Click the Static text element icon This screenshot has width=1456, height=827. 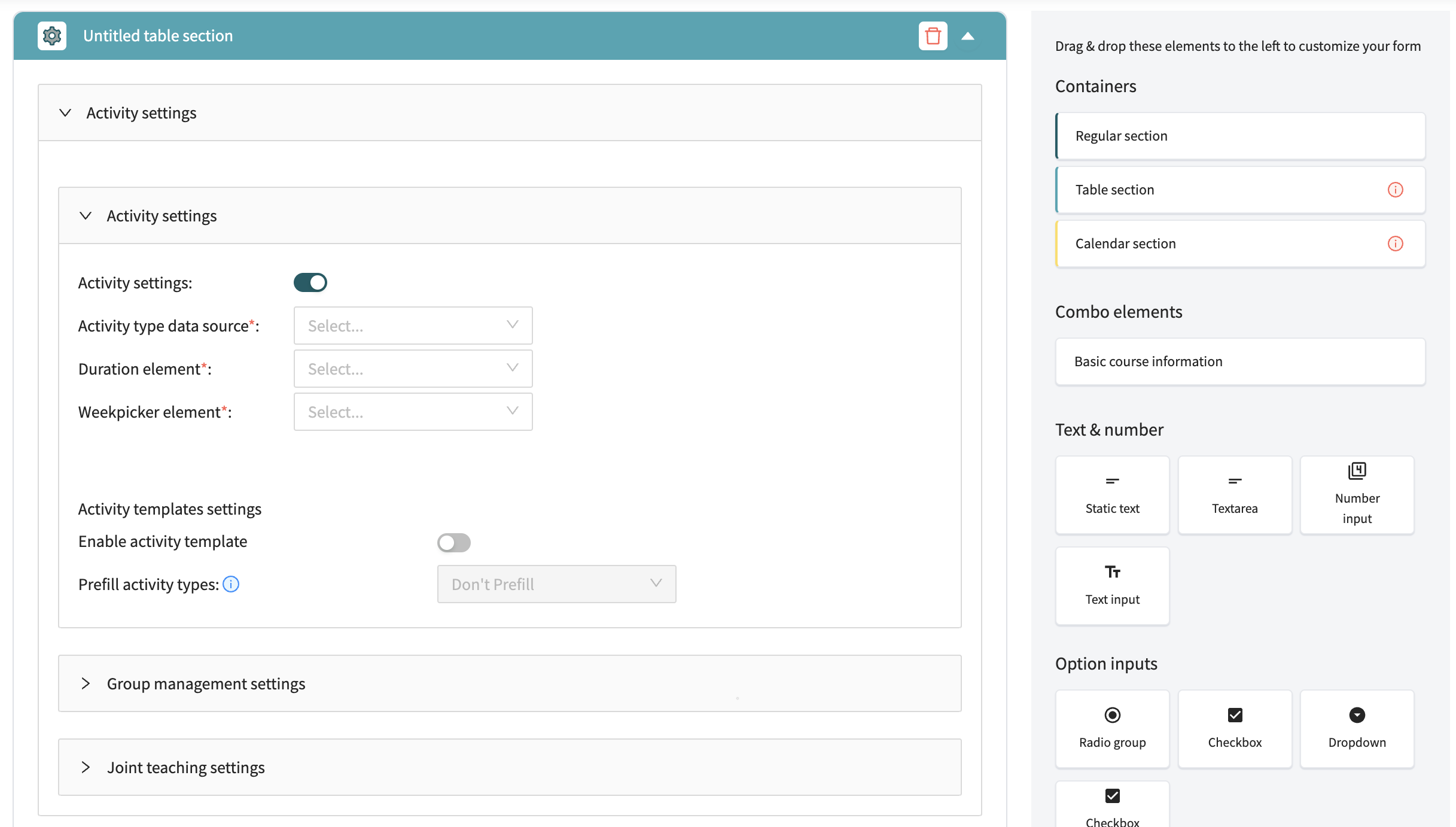[x=1113, y=481]
